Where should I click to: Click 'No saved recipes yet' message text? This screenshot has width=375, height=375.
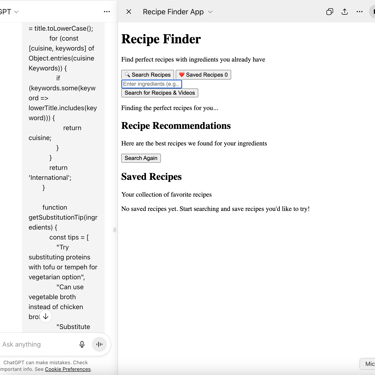point(215,209)
